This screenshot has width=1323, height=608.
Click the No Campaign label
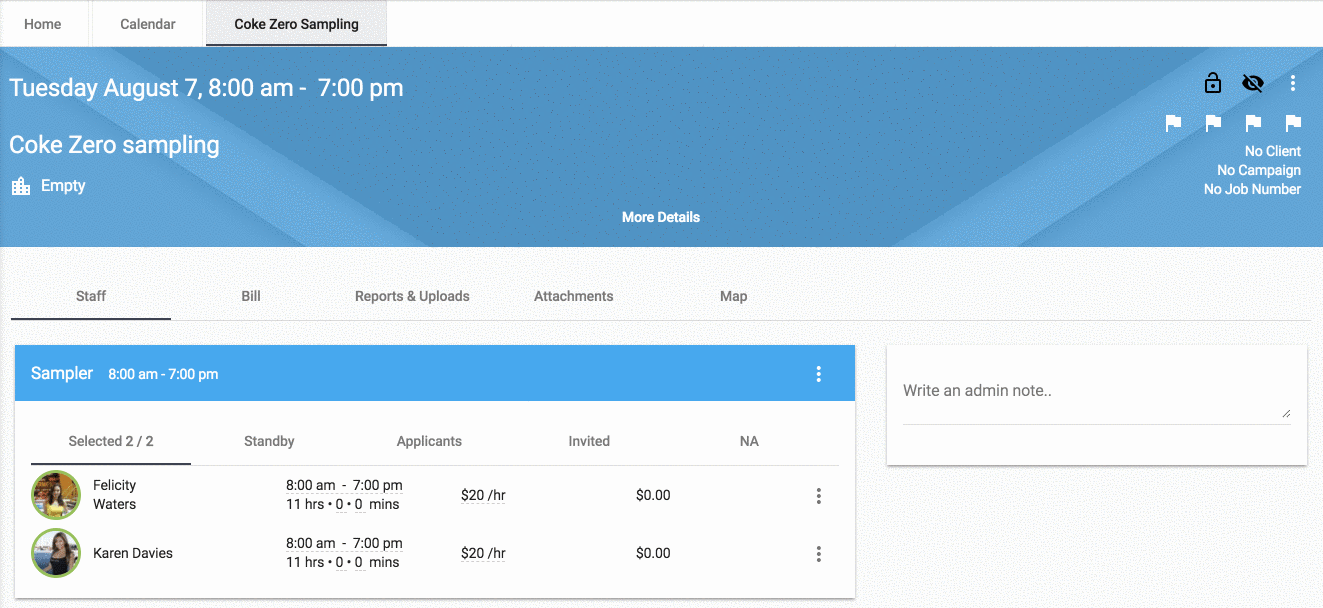coord(1259,170)
